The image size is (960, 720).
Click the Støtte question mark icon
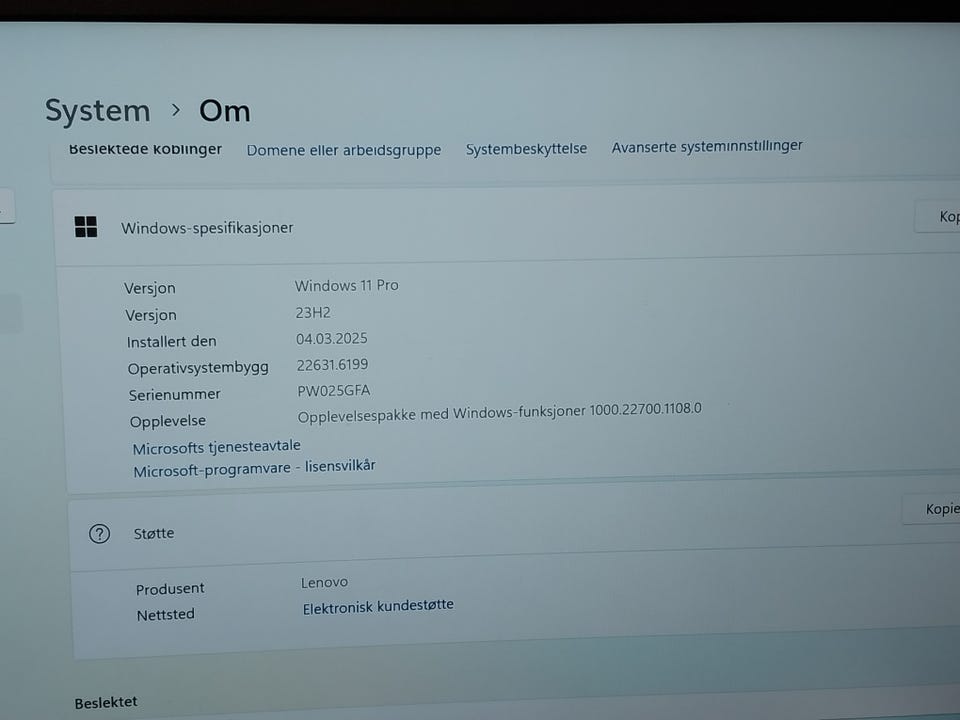[x=99, y=534]
